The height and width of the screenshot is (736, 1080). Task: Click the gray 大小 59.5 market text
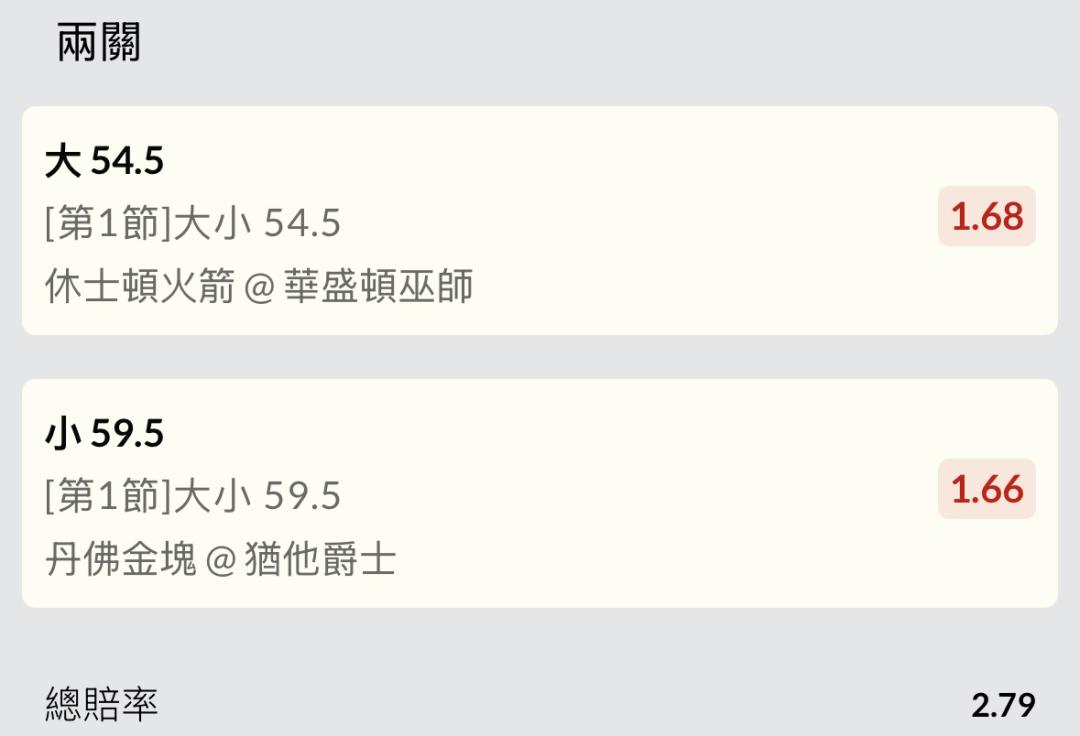click(258, 497)
